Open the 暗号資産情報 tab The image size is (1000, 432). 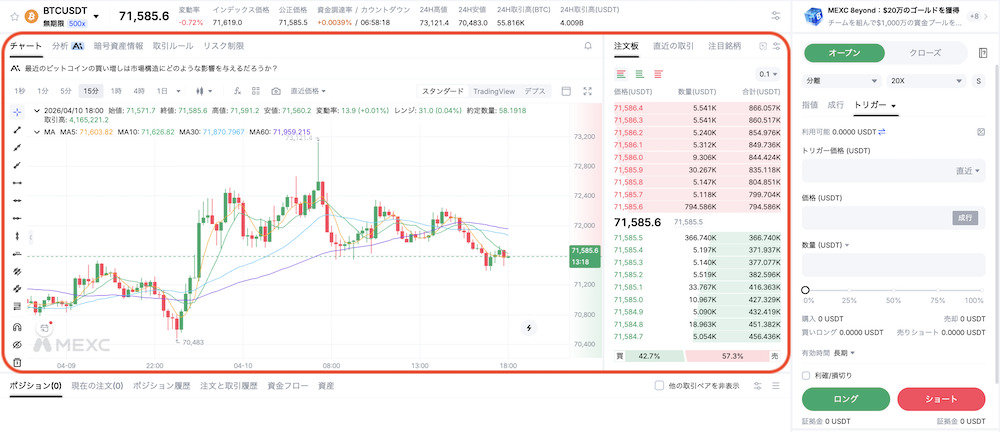[118, 46]
